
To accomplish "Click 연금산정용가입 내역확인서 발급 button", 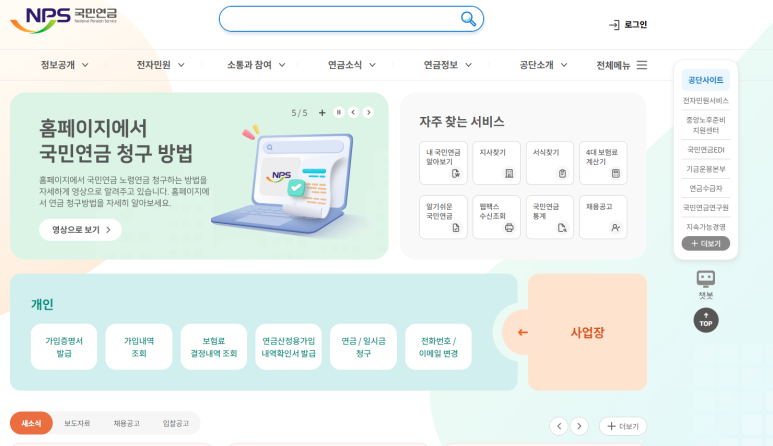I will [x=288, y=347].
